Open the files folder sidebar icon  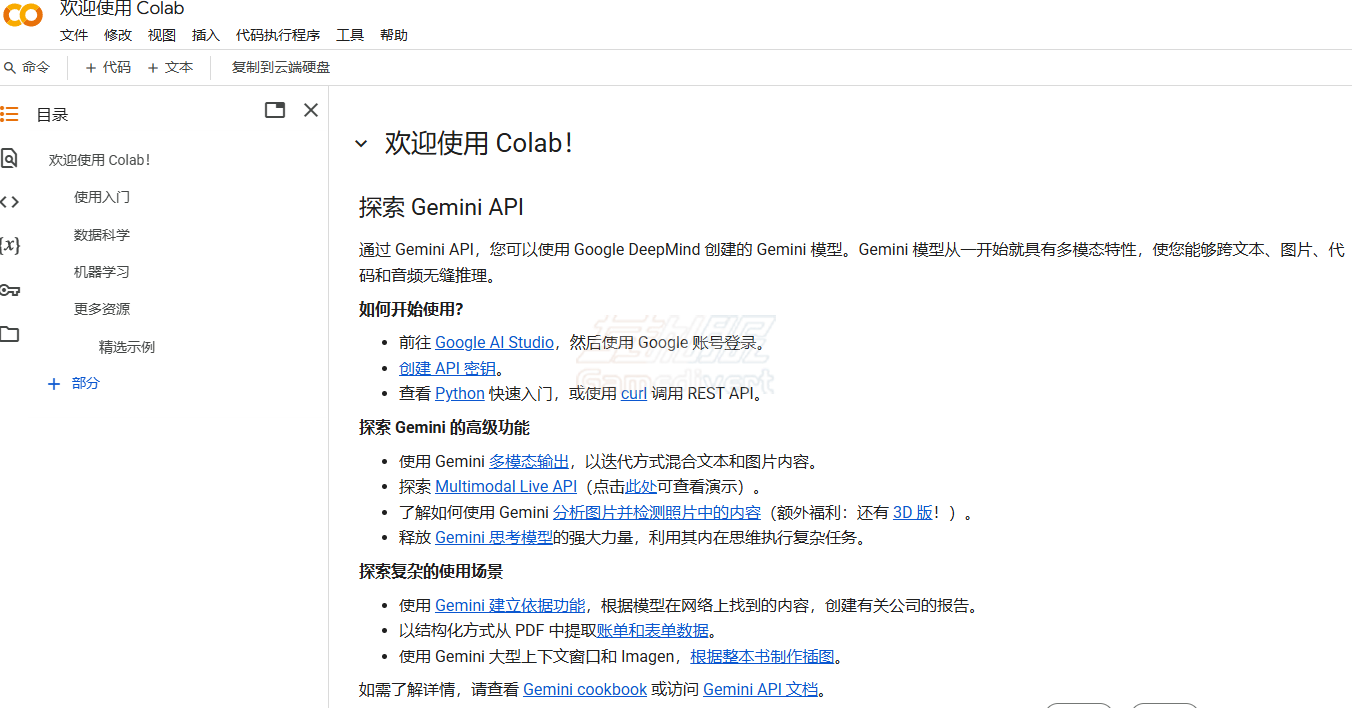click(x=9, y=334)
